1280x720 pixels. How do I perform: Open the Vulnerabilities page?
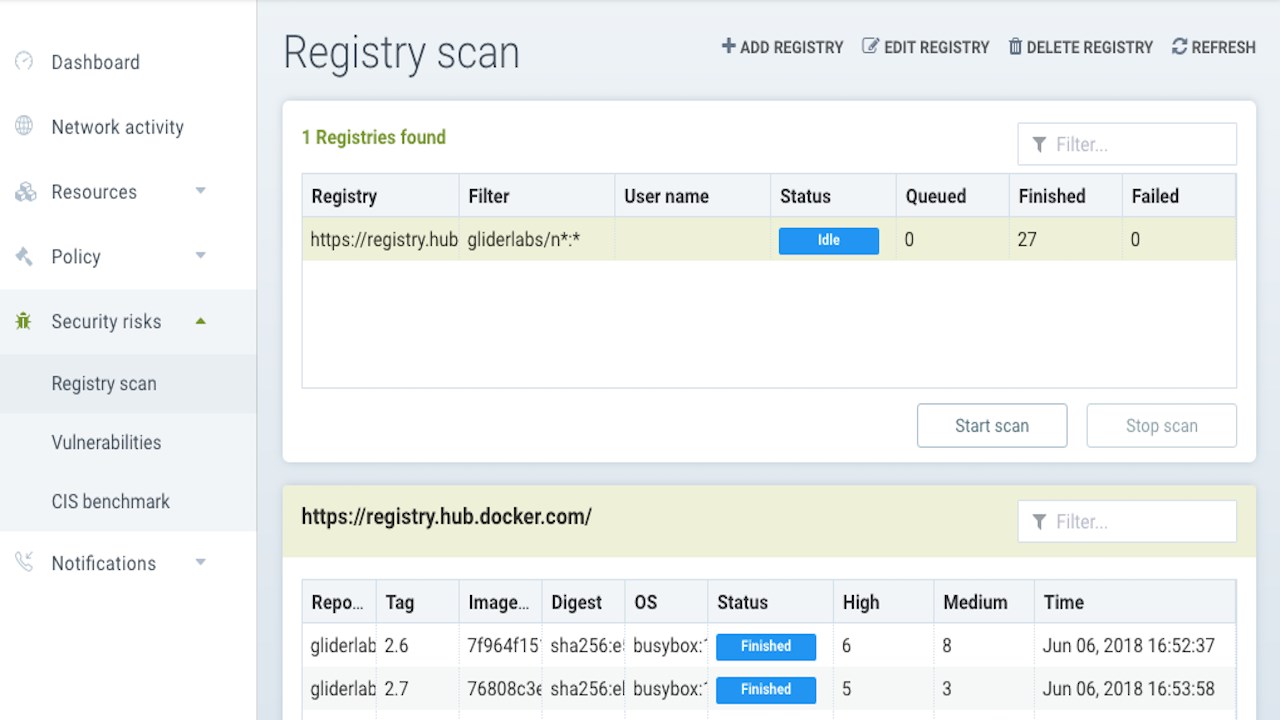click(106, 442)
